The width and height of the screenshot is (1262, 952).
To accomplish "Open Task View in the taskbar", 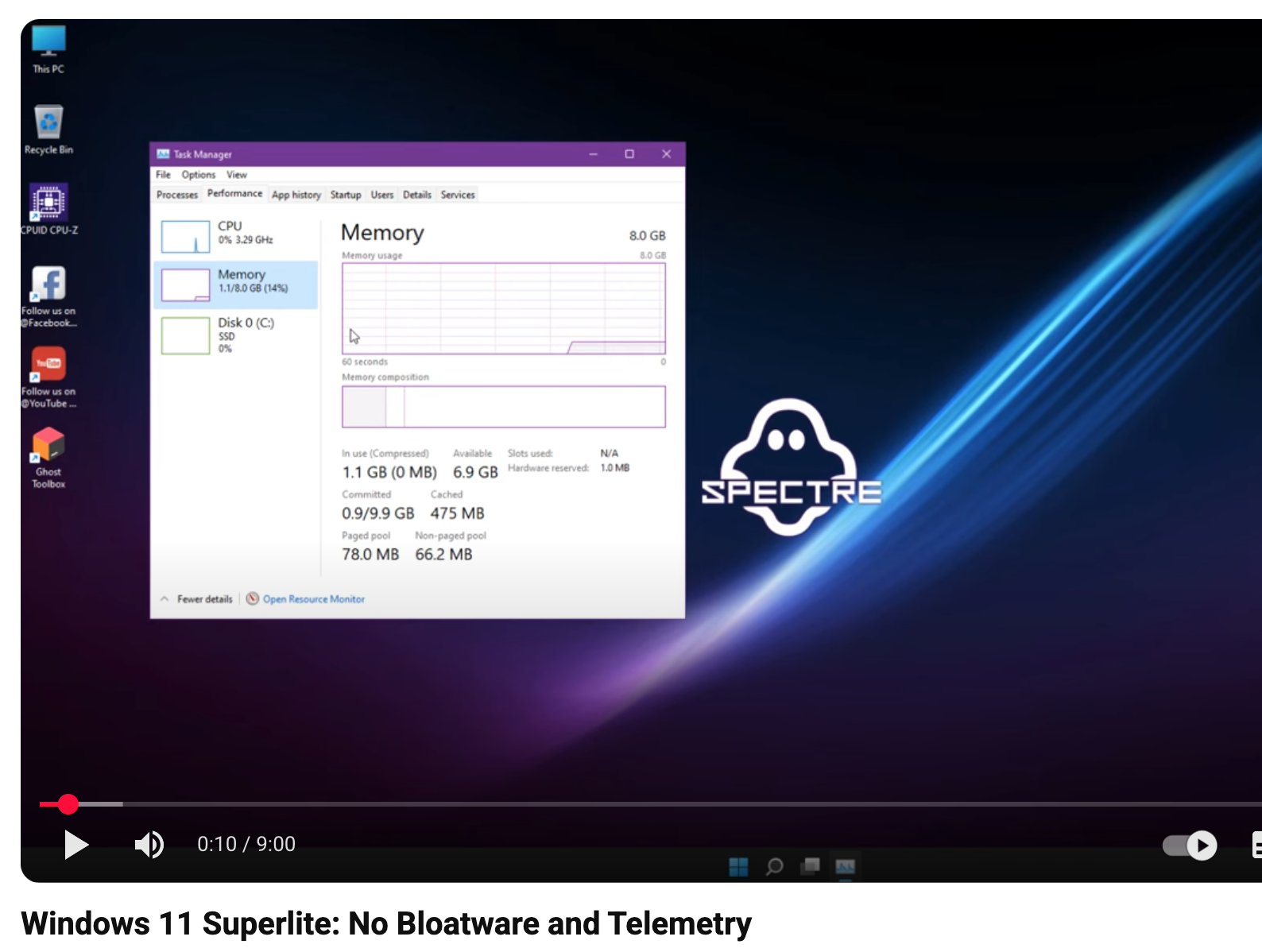I will coord(811,865).
